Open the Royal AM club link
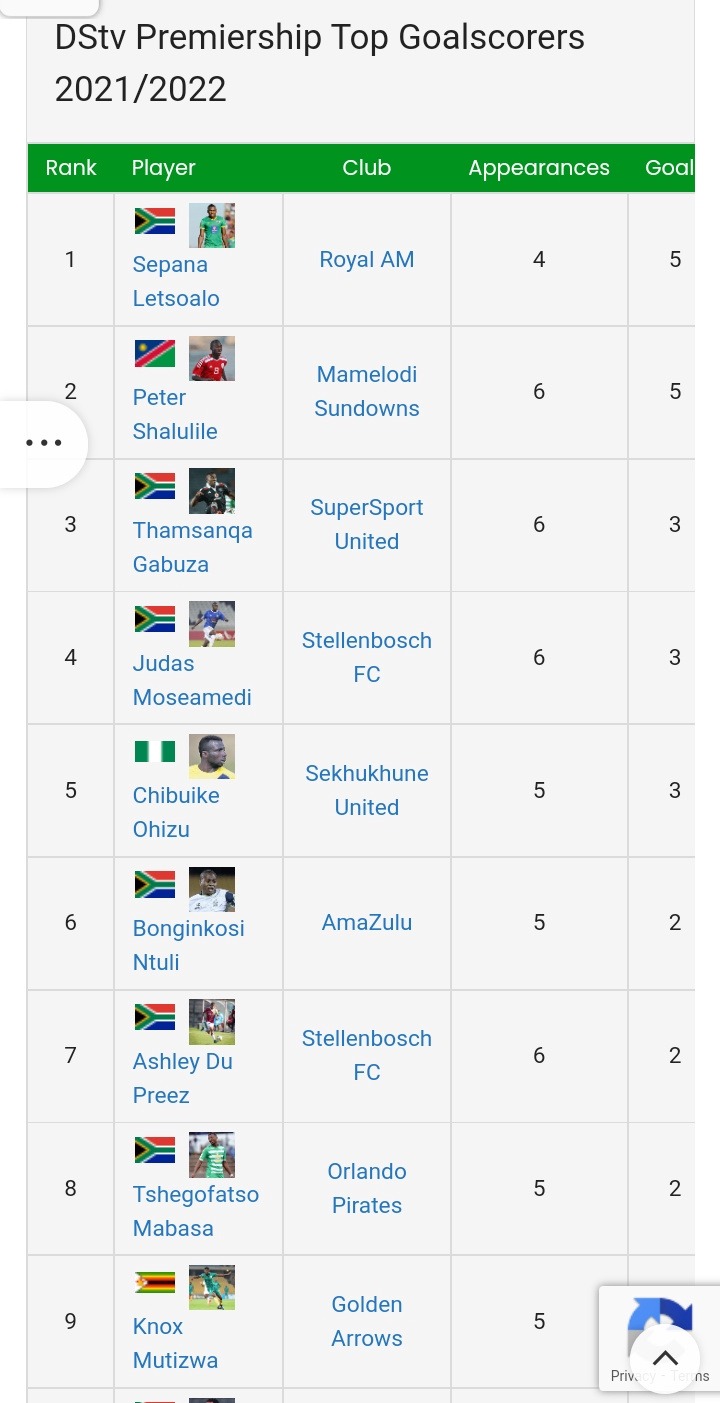Viewport: 720px width, 1403px height. (367, 260)
